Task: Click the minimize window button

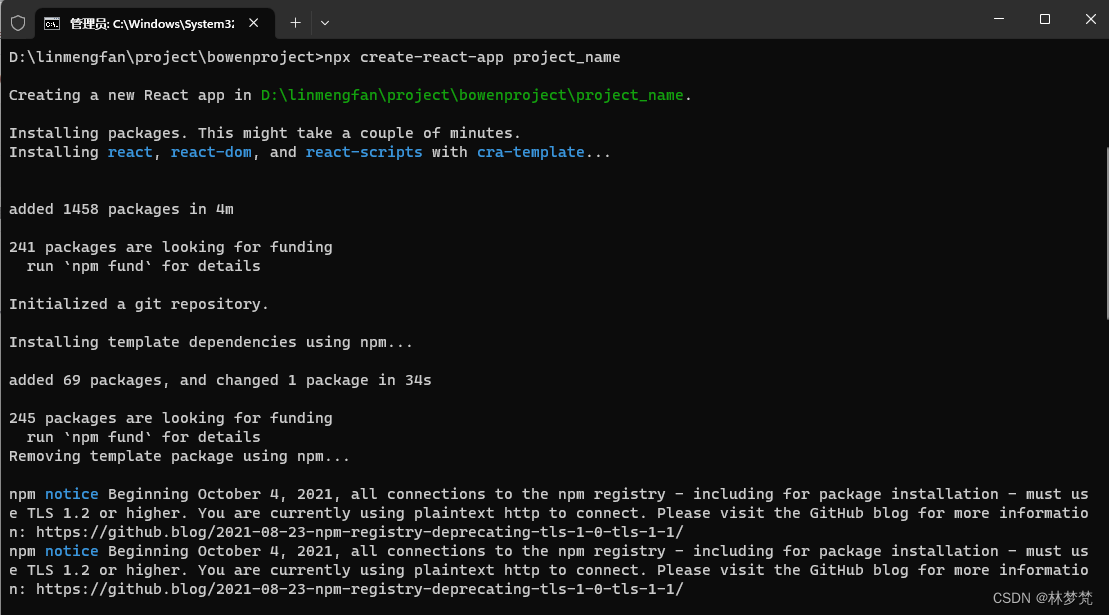Action: click(x=999, y=19)
